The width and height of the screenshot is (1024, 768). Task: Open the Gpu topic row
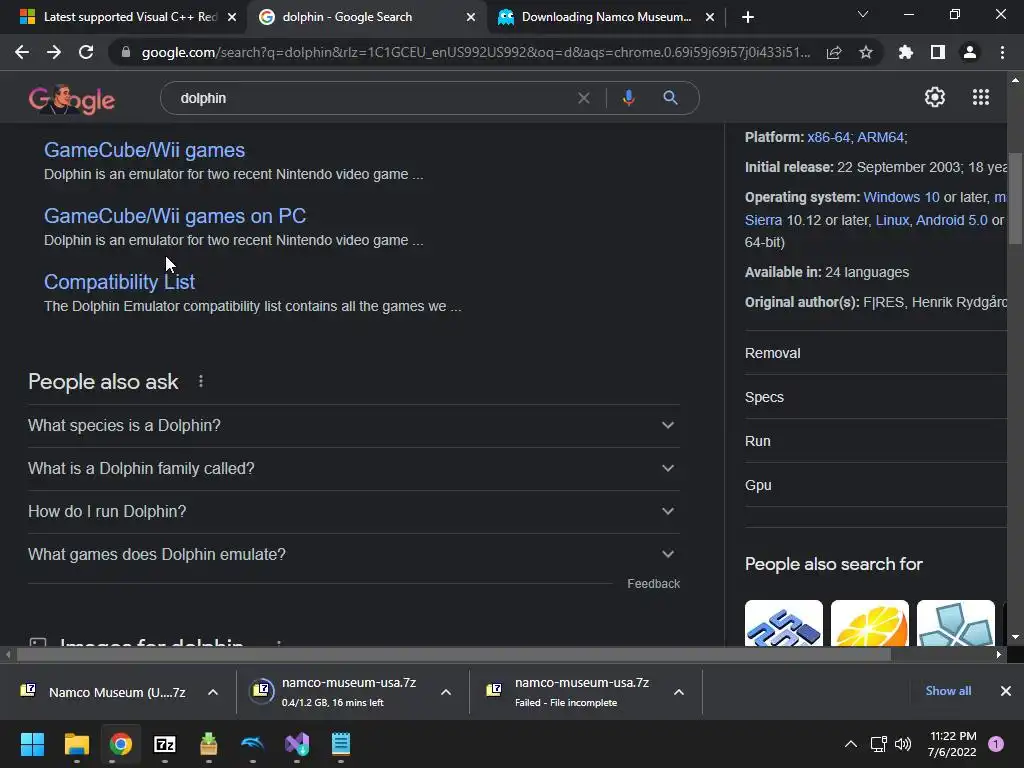(x=876, y=485)
